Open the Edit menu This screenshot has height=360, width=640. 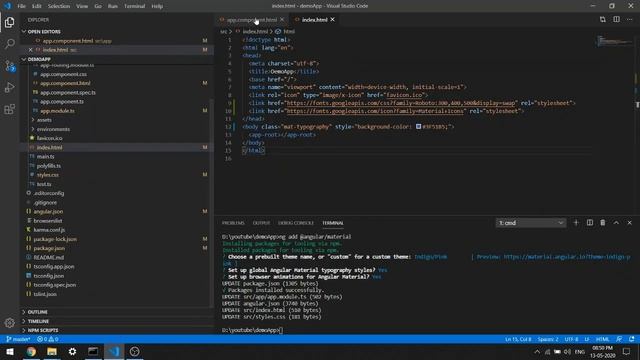tap(37, 6)
